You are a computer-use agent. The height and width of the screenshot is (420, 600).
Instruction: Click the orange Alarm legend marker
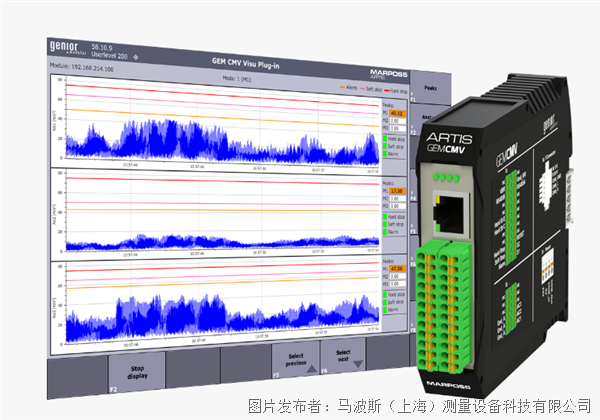click(x=343, y=89)
